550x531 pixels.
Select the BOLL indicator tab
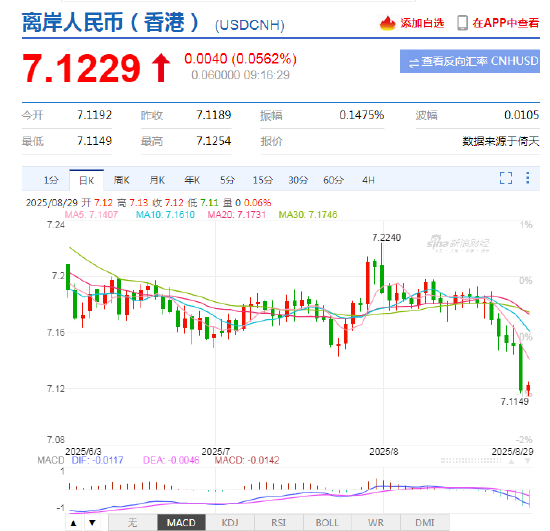point(327,523)
